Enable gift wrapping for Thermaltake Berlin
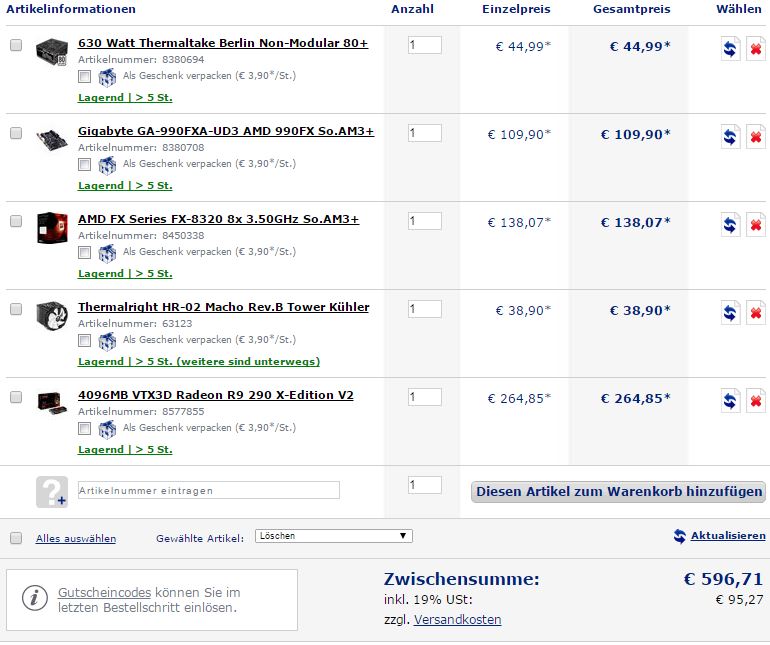 pos(84,77)
